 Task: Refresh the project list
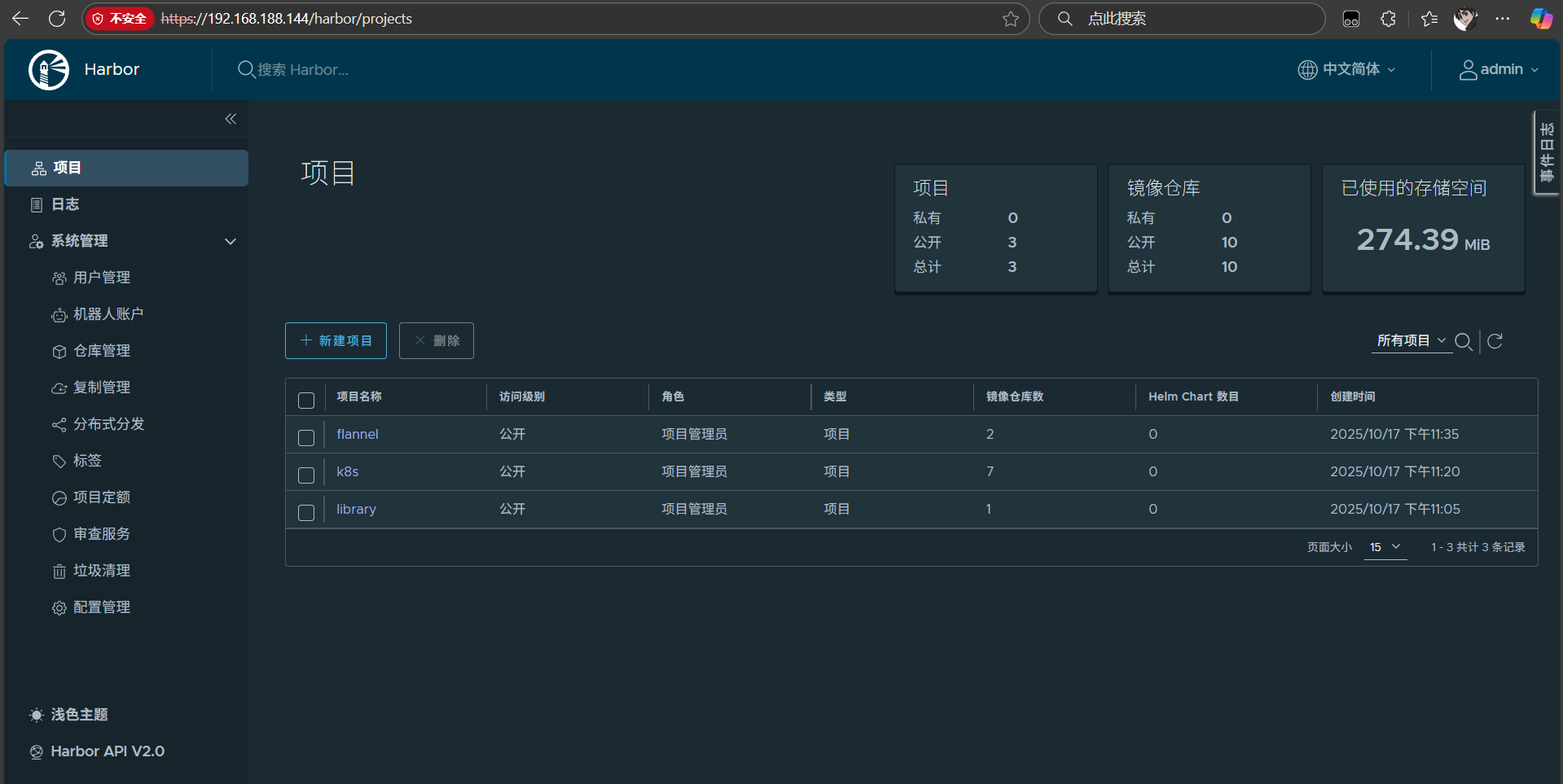click(x=1495, y=341)
